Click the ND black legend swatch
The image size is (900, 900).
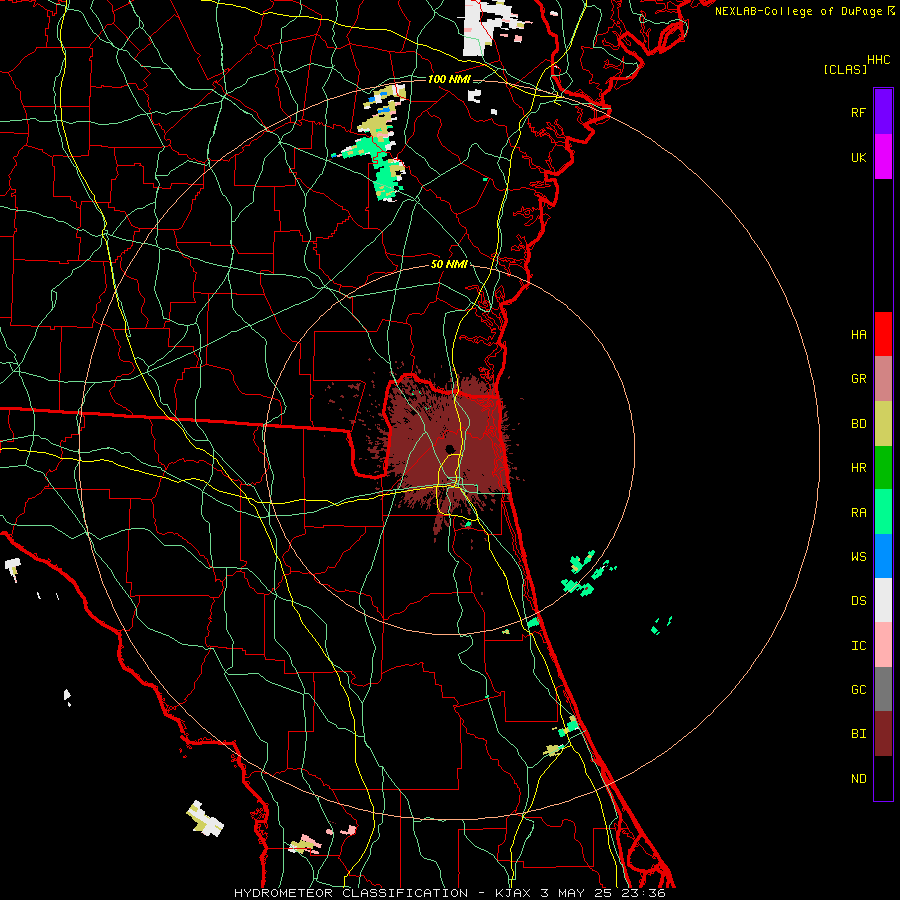883,778
